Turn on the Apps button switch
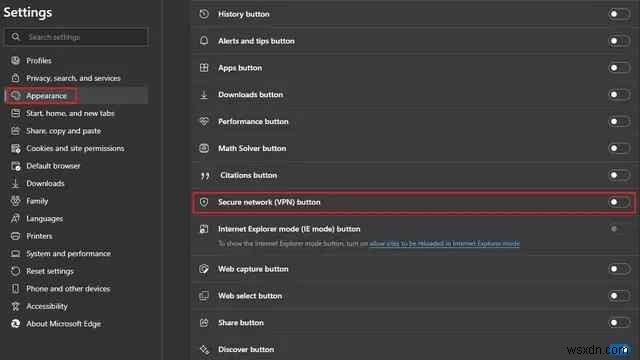This screenshot has height=360, width=640. [x=619, y=68]
